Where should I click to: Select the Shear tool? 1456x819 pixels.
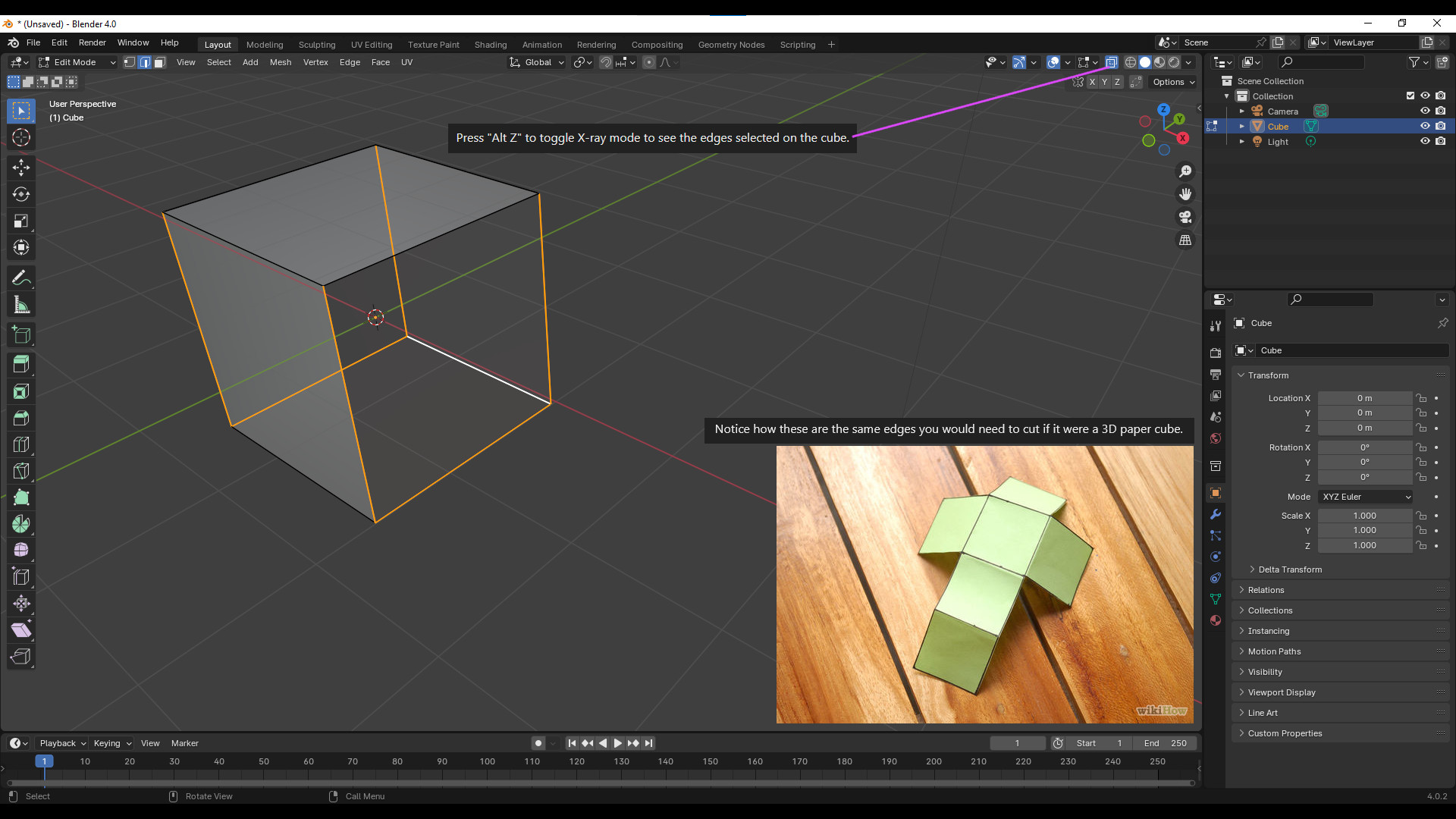point(21,630)
